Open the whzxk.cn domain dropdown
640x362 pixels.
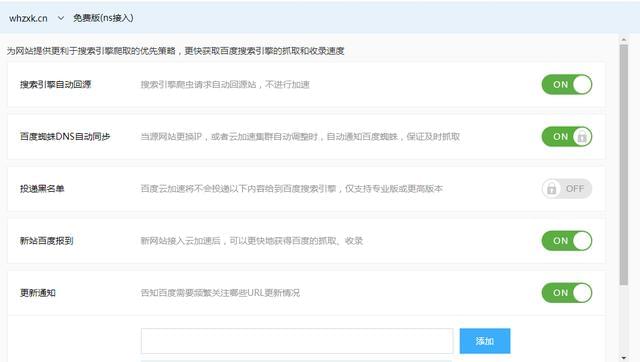(36, 18)
